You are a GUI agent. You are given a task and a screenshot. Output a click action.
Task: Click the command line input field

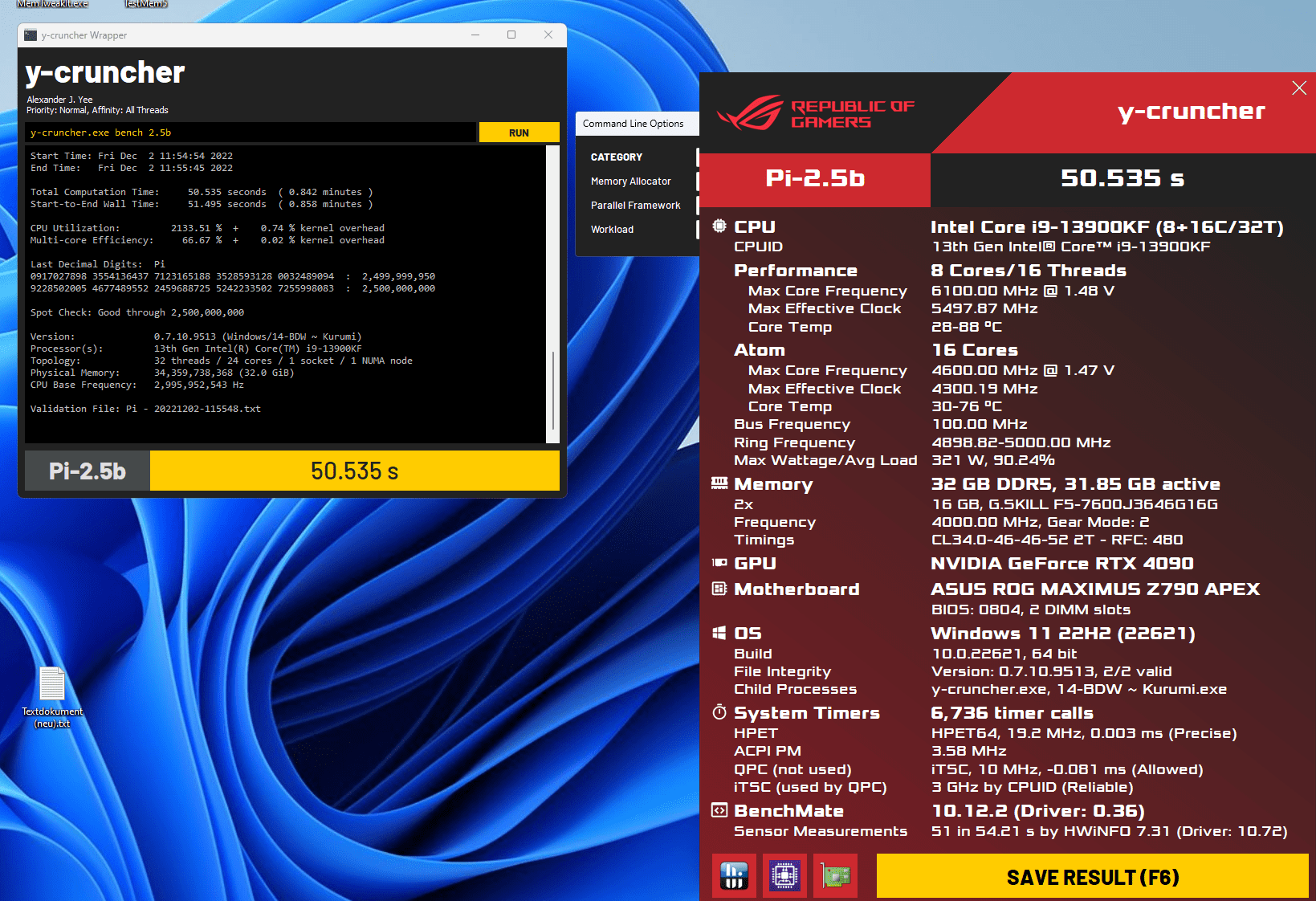pyautogui.click(x=251, y=132)
